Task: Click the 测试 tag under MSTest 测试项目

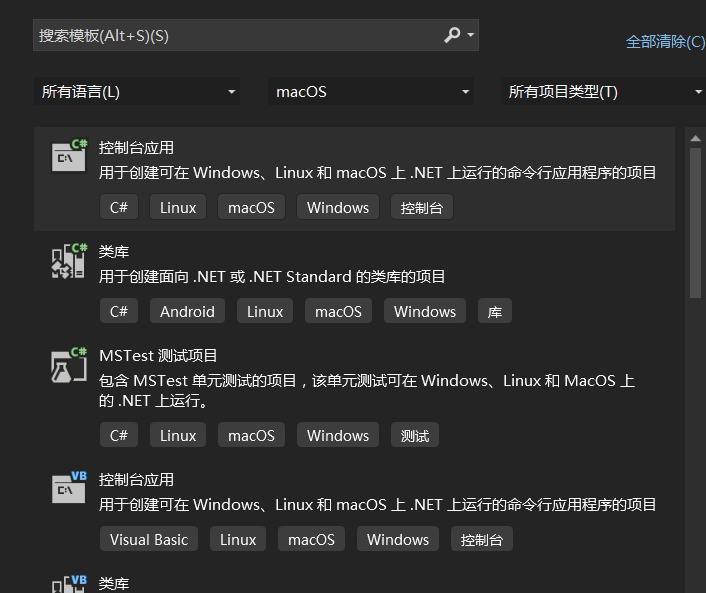Action: click(415, 435)
